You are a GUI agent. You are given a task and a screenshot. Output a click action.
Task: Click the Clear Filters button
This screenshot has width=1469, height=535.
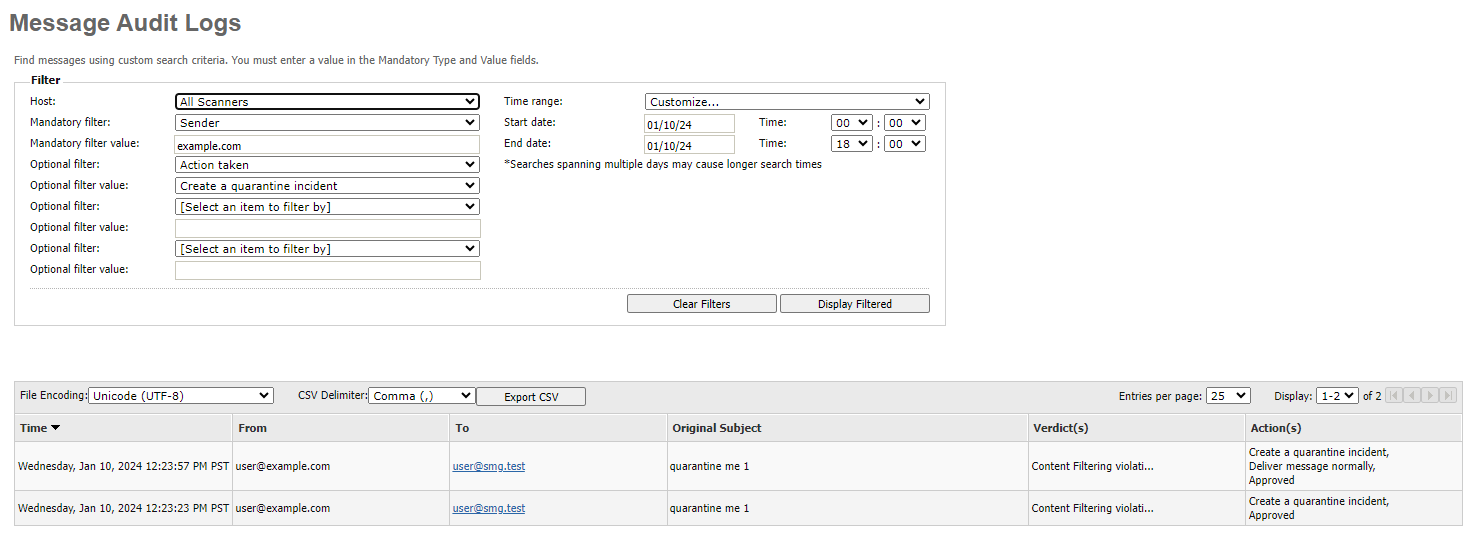pos(701,304)
